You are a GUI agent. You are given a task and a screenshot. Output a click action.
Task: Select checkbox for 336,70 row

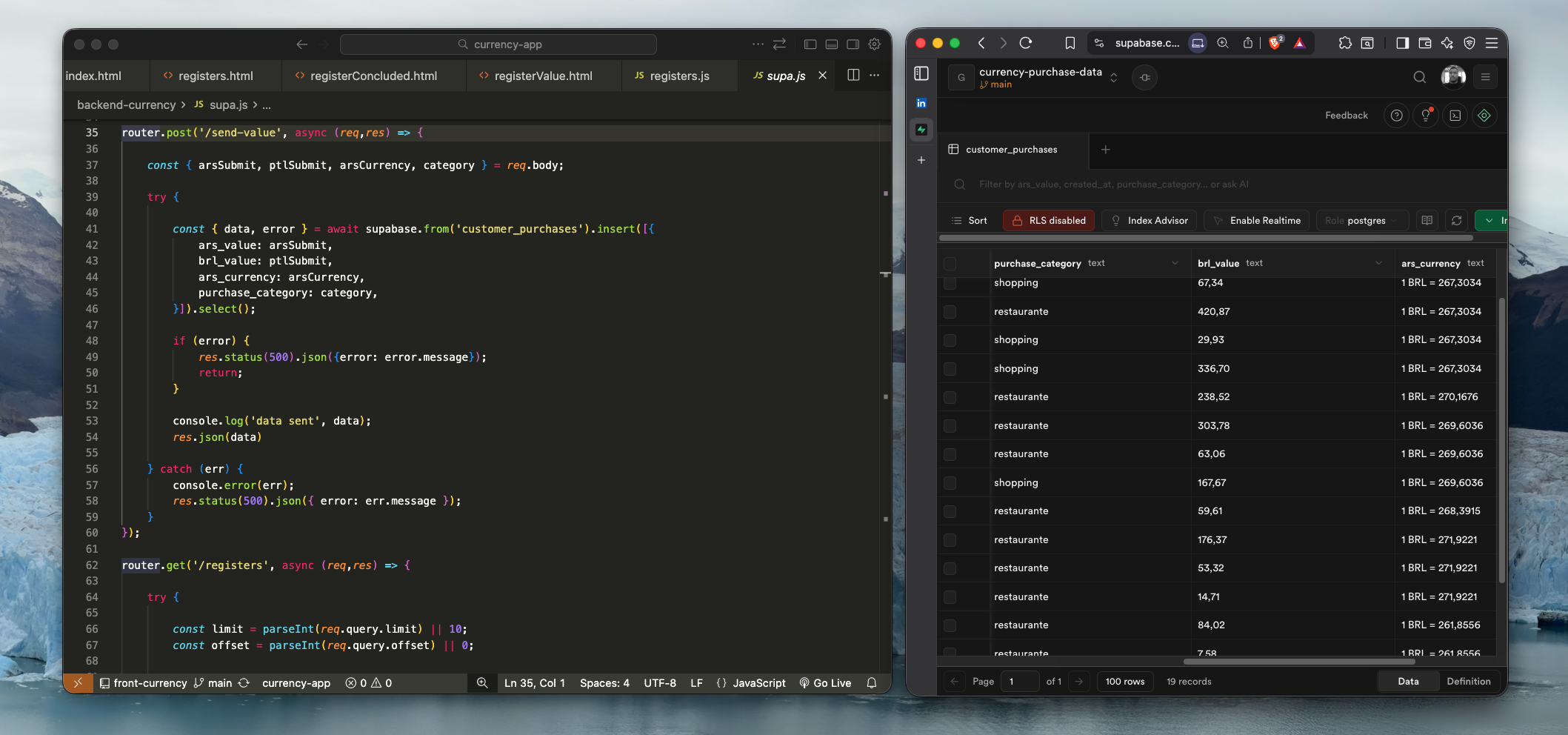tap(950, 369)
